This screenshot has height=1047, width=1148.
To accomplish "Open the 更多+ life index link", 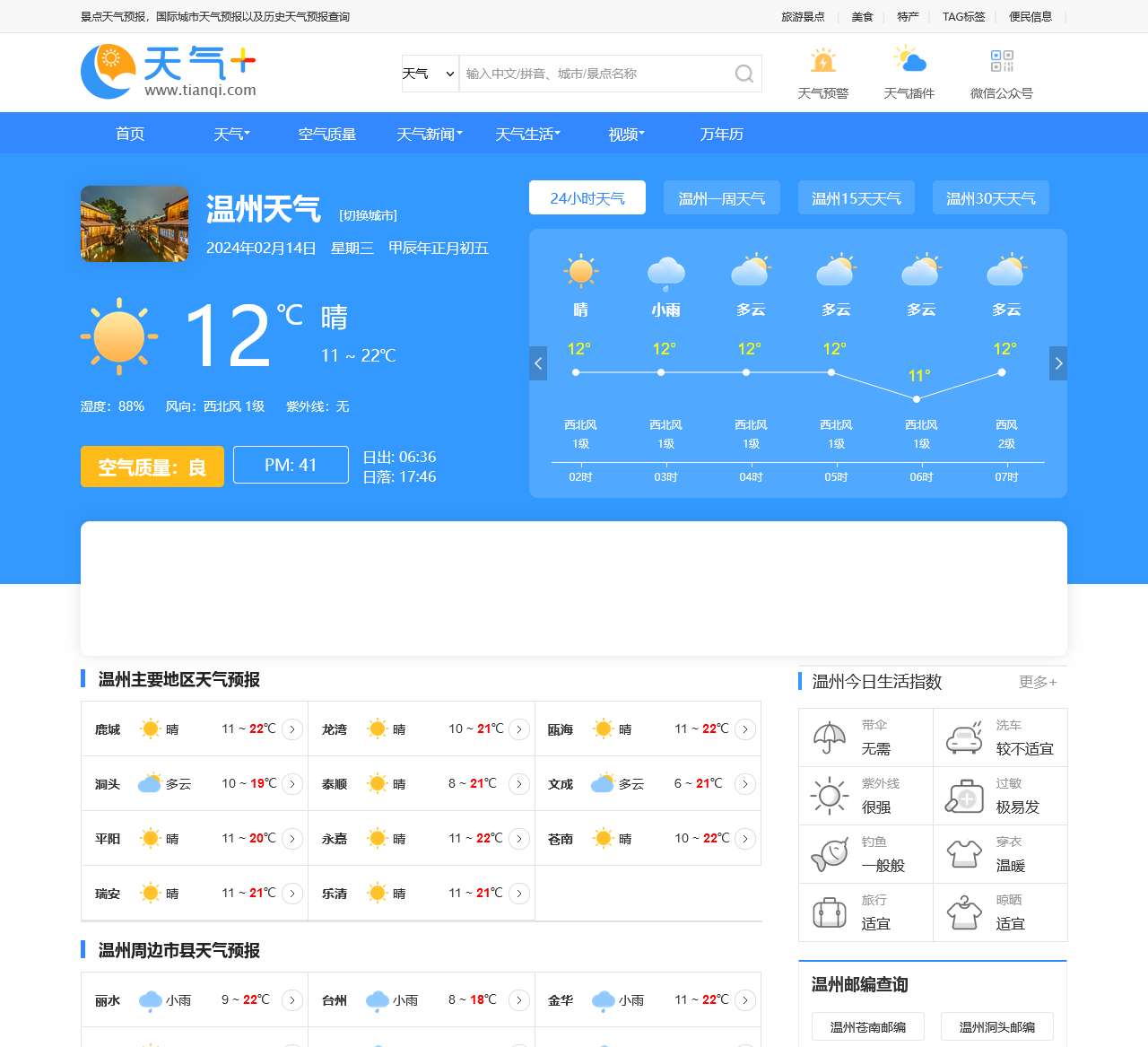I will [x=1037, y=682].
